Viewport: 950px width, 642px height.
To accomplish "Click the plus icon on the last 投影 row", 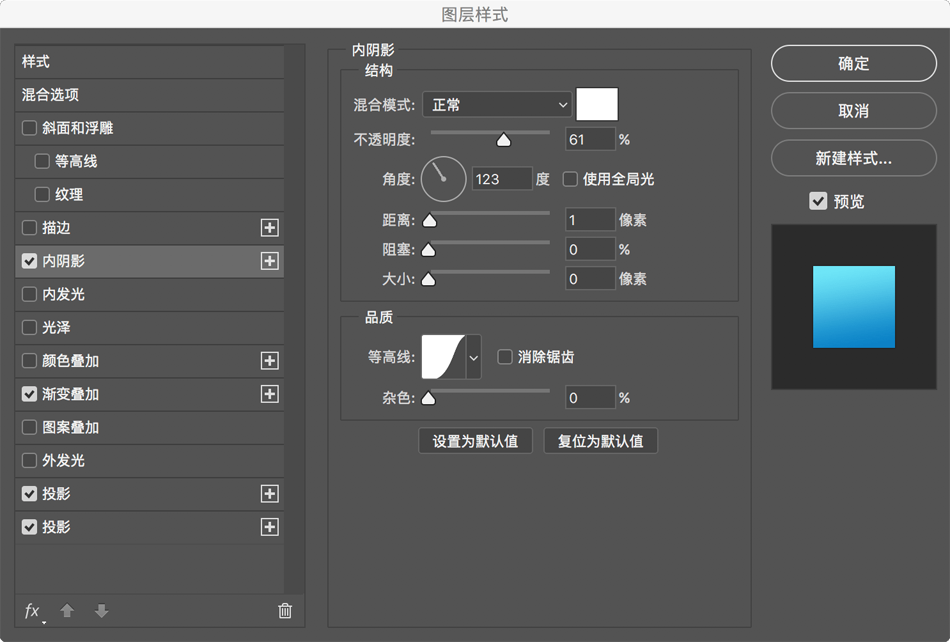I will [270, 527].
